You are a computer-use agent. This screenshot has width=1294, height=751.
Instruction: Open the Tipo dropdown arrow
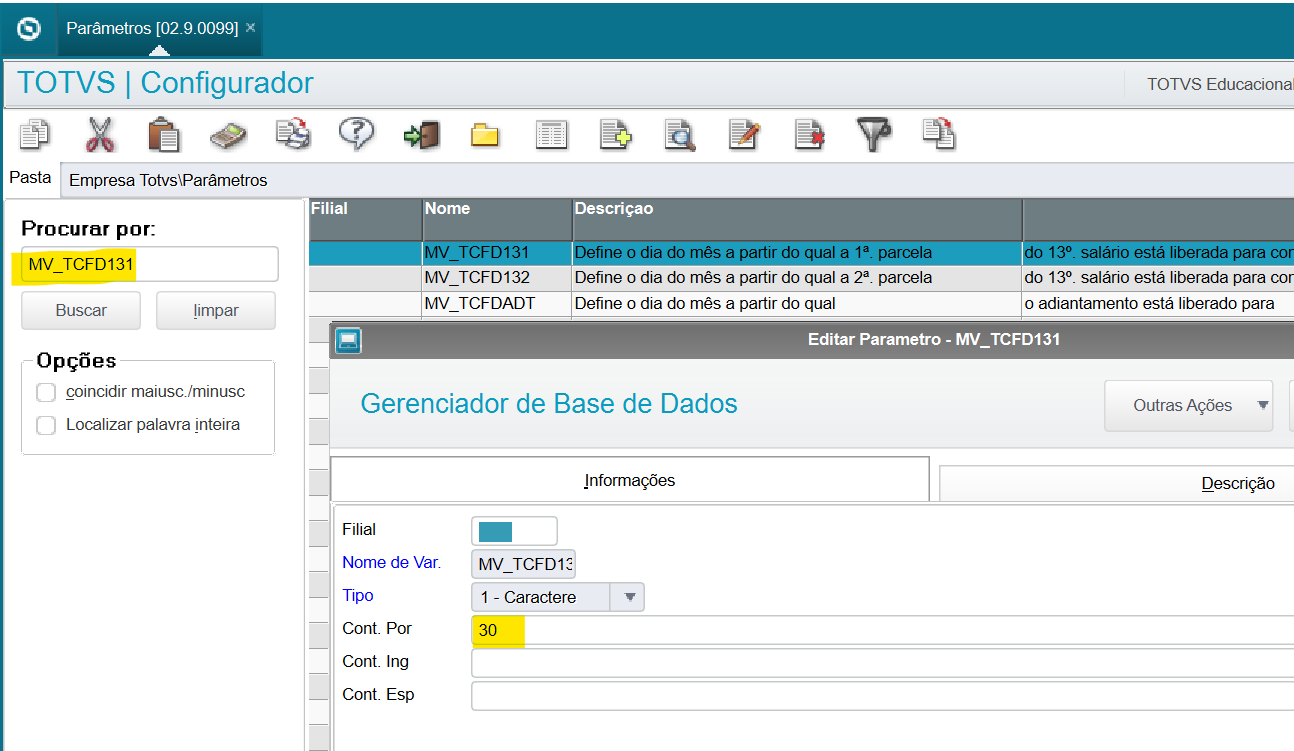630,597
